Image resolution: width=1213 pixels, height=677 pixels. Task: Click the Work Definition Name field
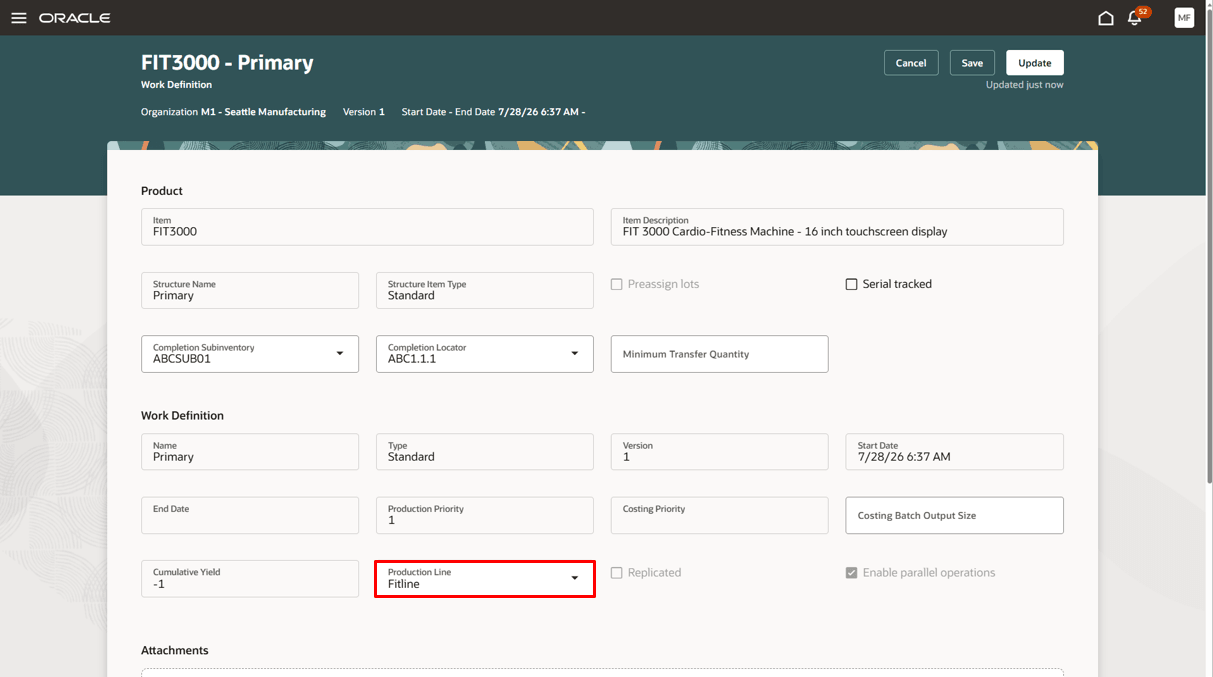tap(250, 452)
